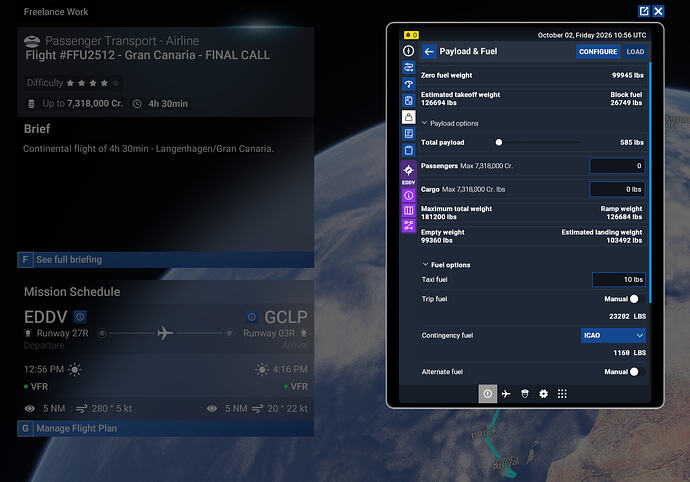Click the 'Freelance Work' header

(56, 12)
